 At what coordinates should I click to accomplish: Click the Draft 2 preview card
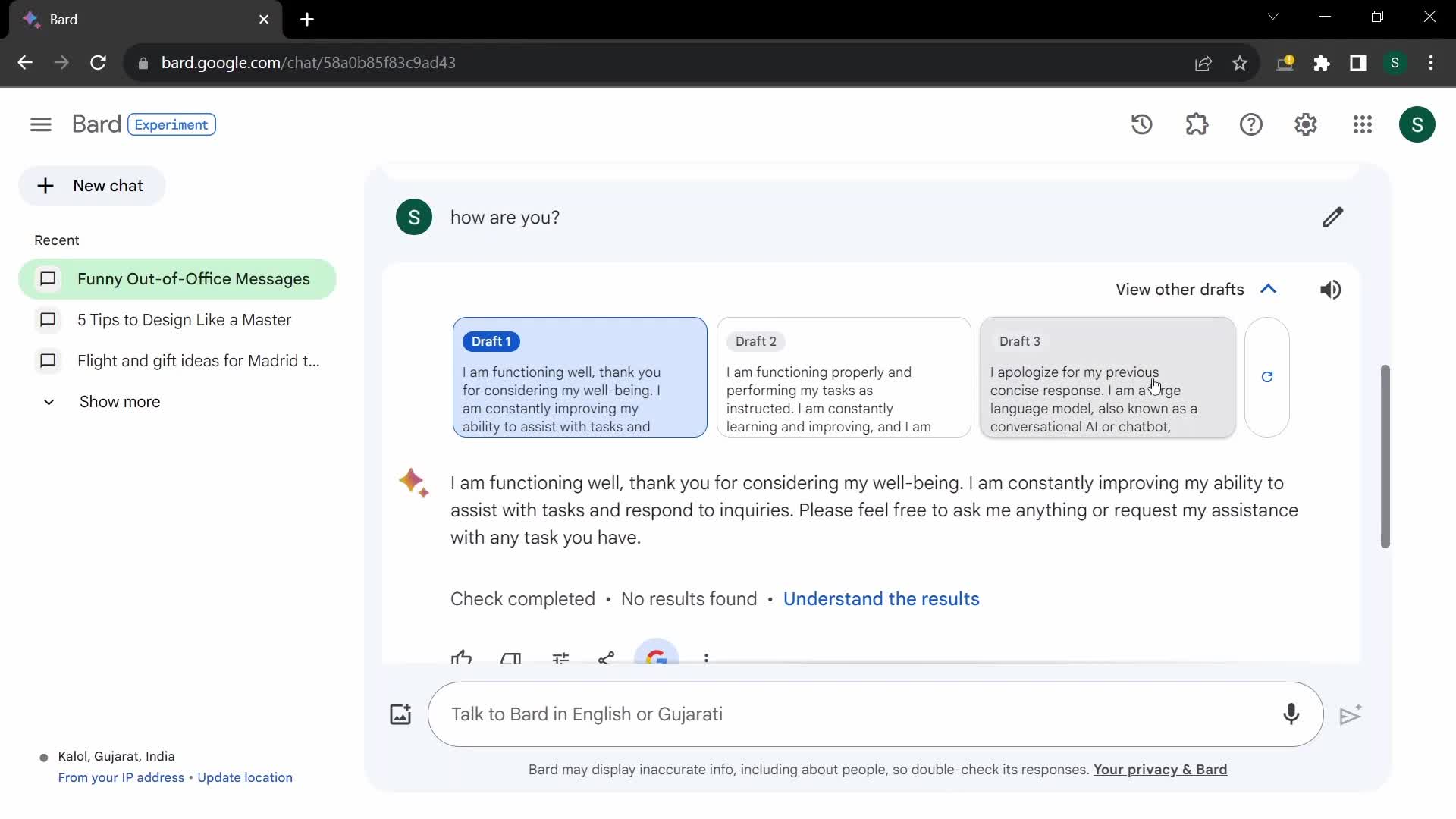pyautogui.click(x=845, y=377)
